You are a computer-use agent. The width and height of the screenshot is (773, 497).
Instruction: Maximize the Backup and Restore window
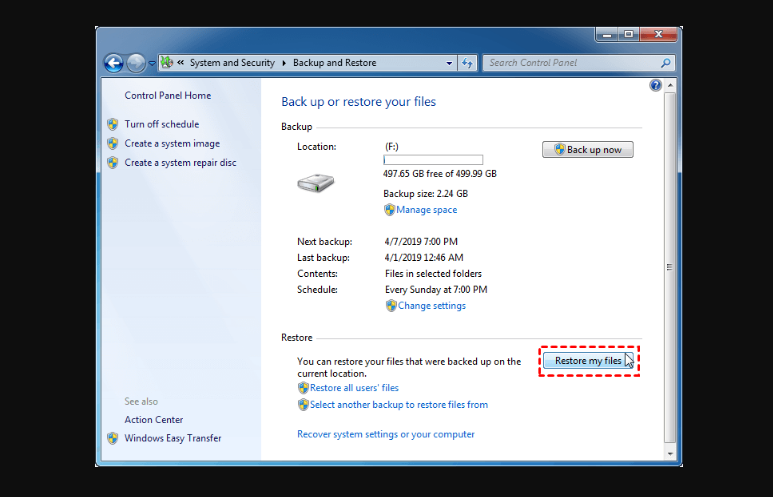point(629,35)
